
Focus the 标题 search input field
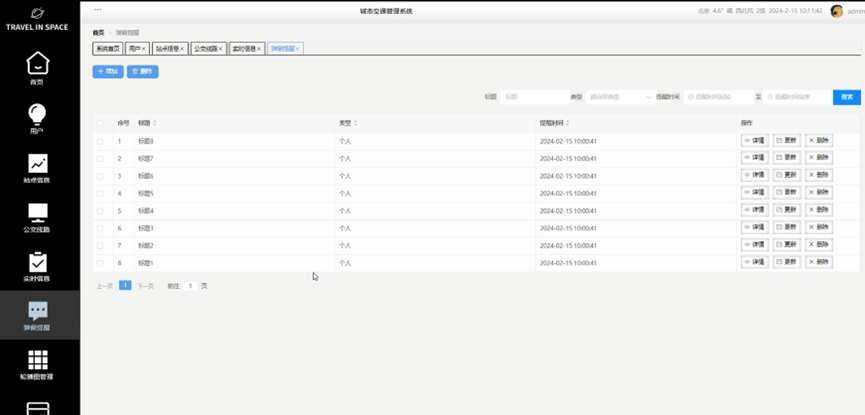(535, 97)
